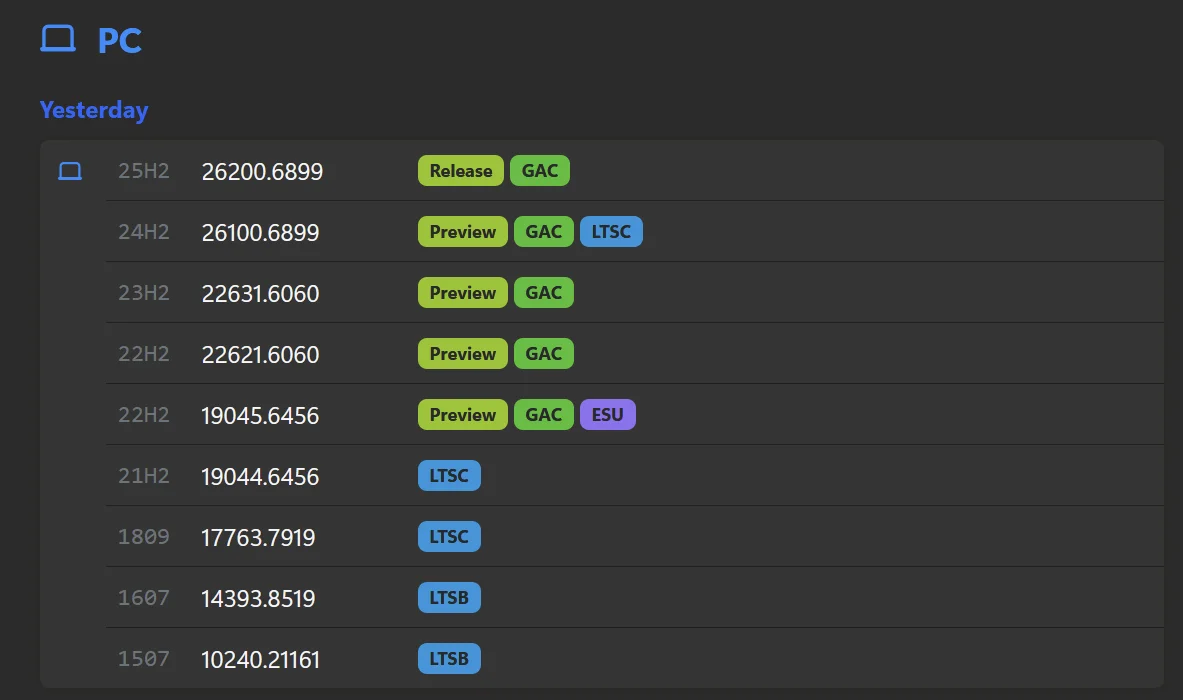This screenshot has width=1183, height=700.
Task: Open build 26200.6899 entry
Action: click(x=262, y=172)
